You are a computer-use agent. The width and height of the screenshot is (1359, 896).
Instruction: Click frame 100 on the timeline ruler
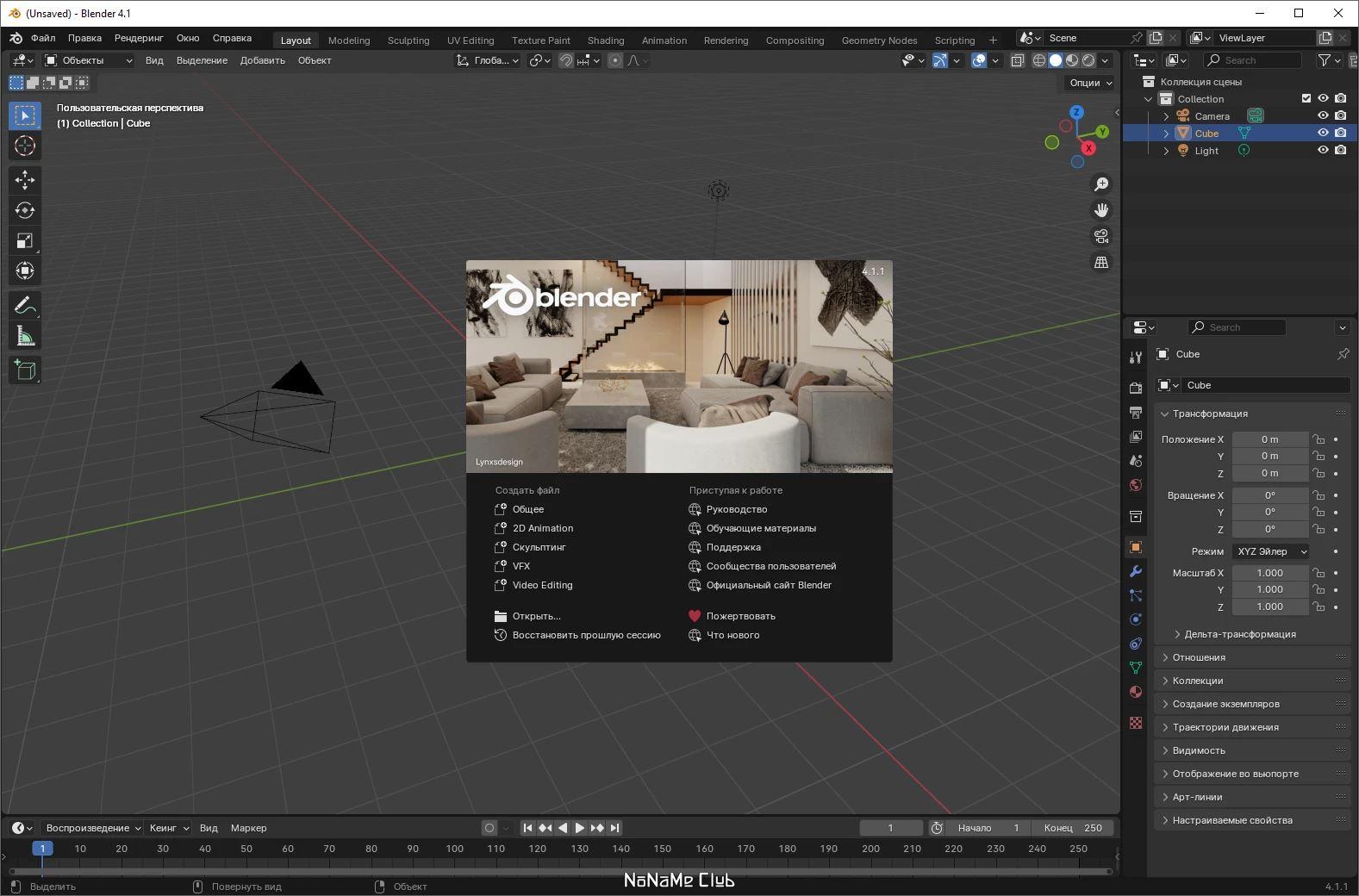[454, 849]
